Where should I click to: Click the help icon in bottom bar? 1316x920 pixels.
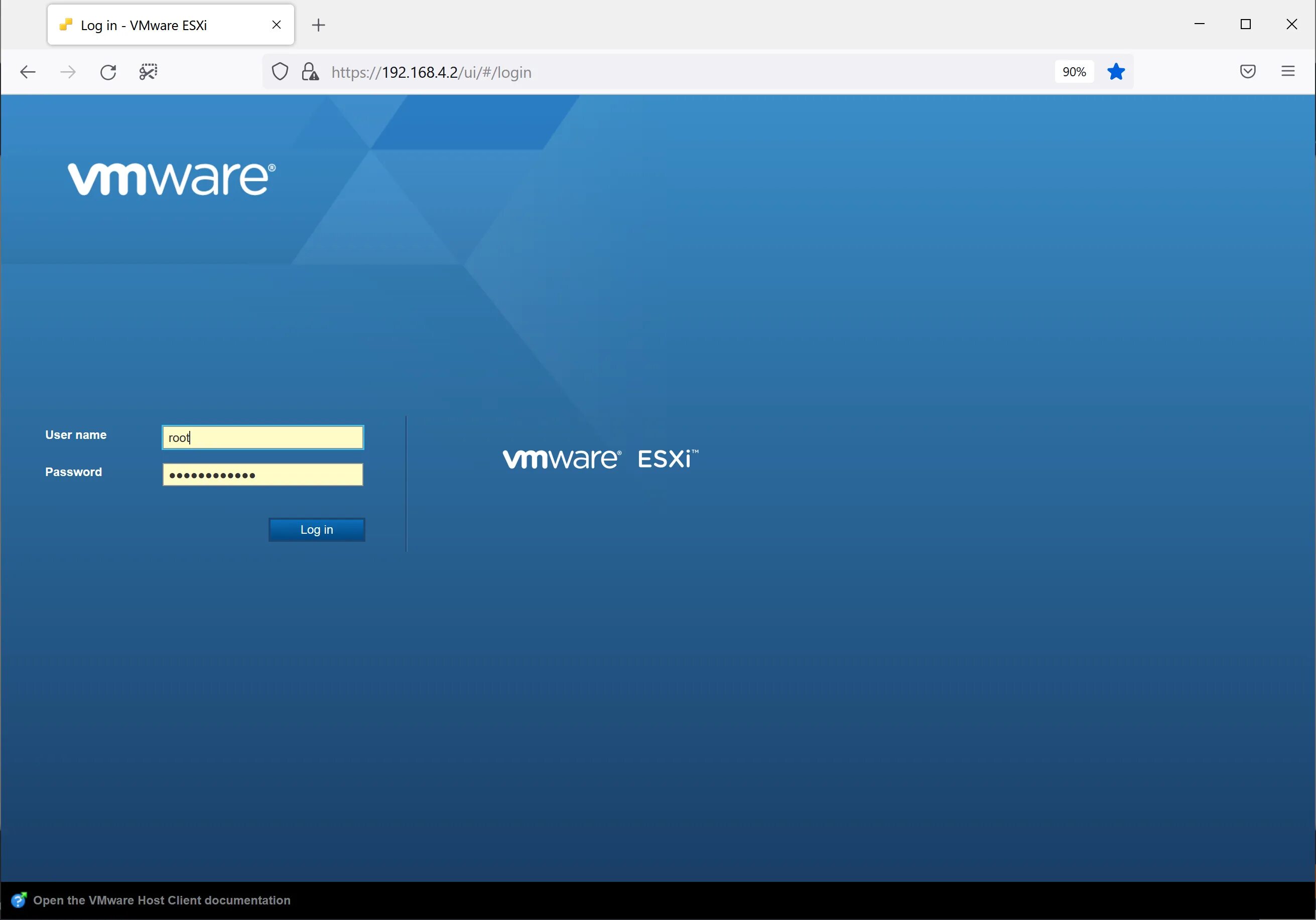pyautogui.click(x=19, y=900)
